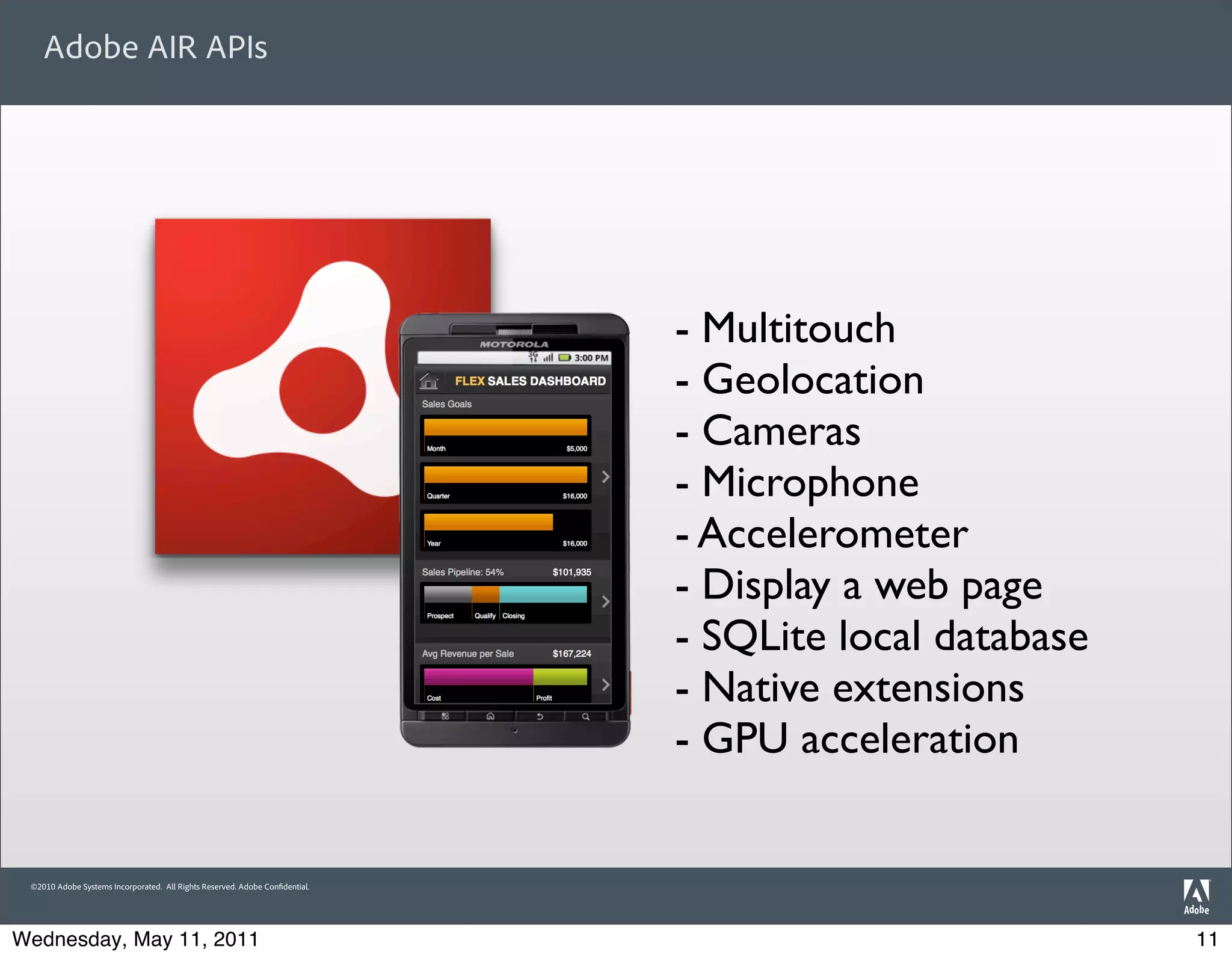Click the MOTOROLA brand label
Screen dimensions: 1232x958
pos(514,345)
